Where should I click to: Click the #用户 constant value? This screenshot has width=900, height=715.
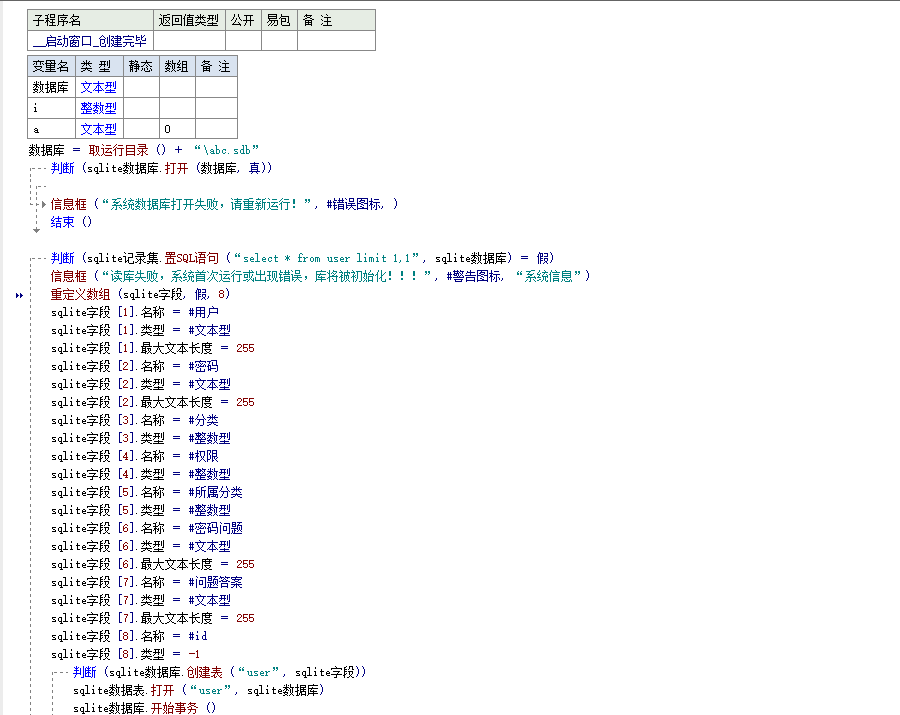click(204, 312)
